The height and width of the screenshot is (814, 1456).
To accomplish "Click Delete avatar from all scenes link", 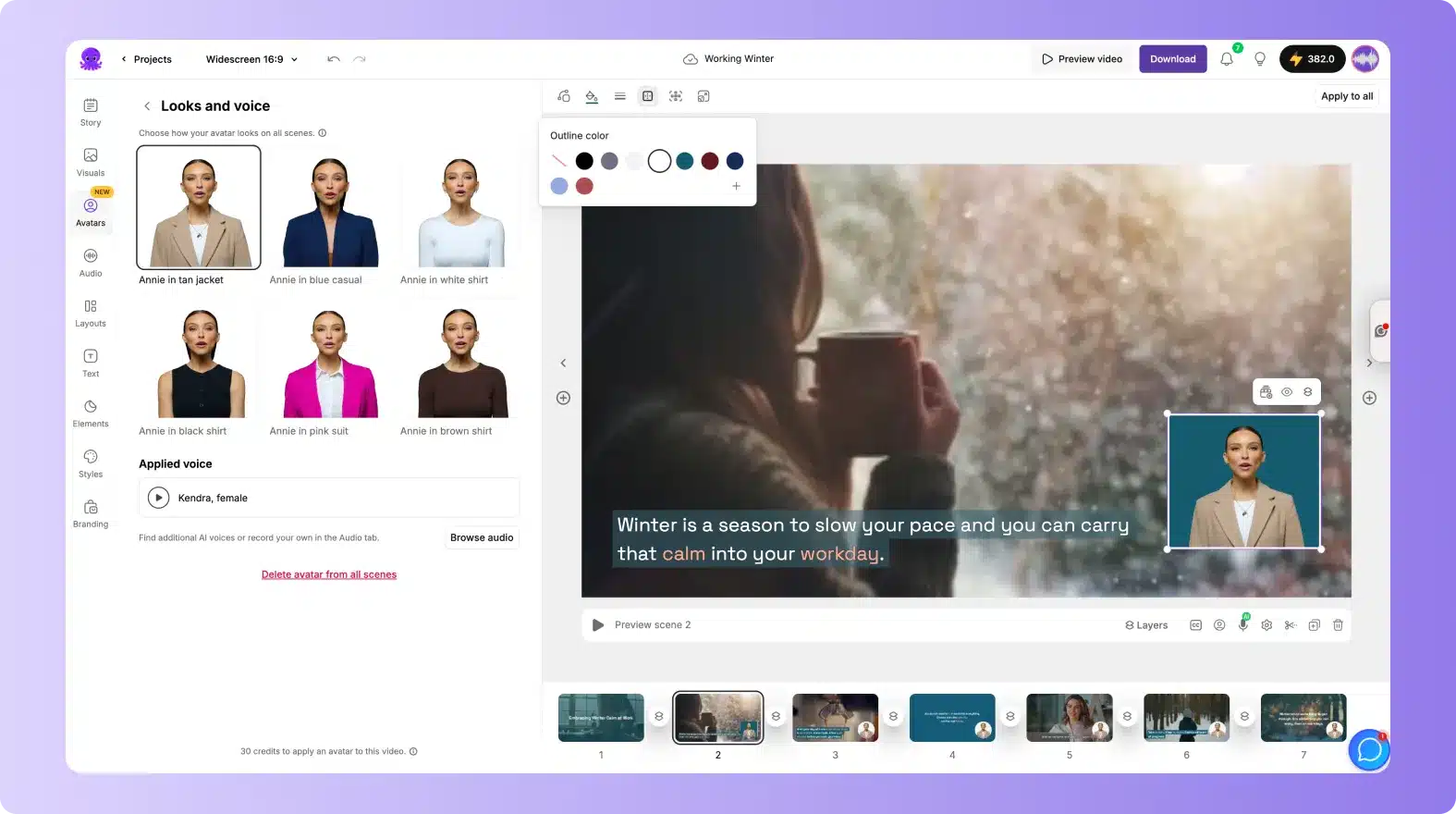I will tap(329, 574).
